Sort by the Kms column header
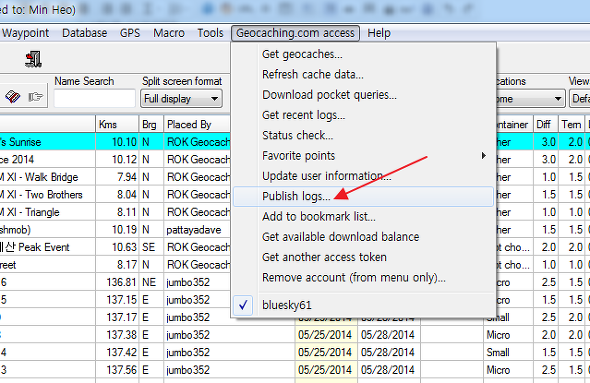Screen dimensions: 590x383 pyautogui.click(x=117, y=124)
